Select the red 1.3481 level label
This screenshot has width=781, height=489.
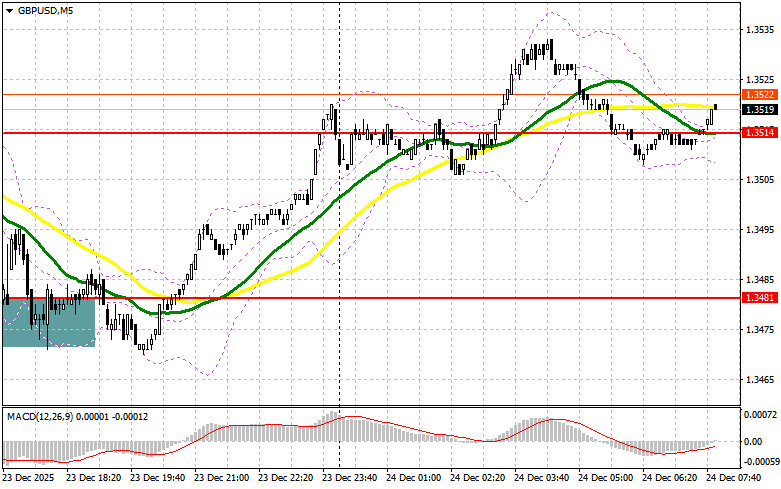click(x=760, y=298)
